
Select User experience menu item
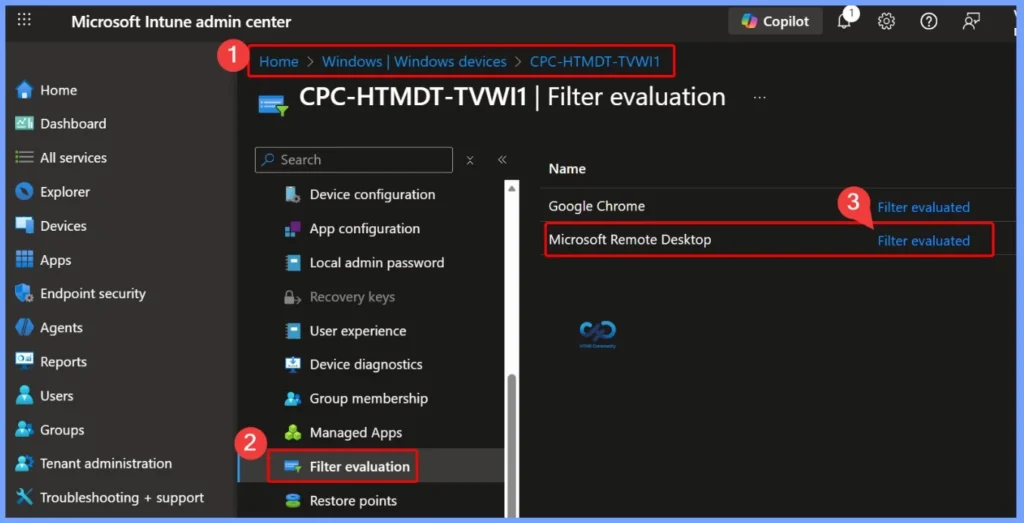[358, 330]
